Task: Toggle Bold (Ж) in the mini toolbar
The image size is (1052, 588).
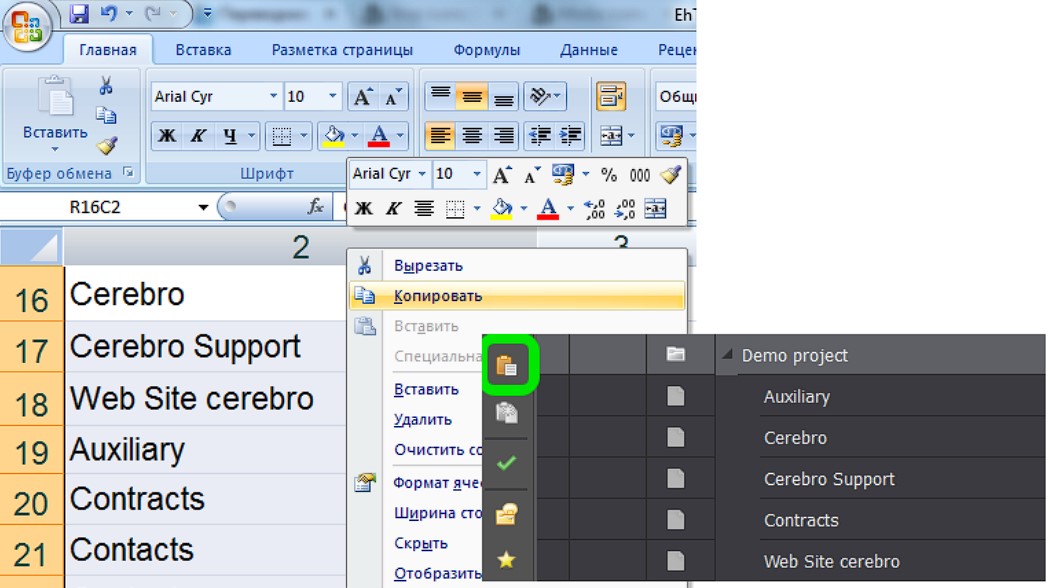Action: [364, 209]
